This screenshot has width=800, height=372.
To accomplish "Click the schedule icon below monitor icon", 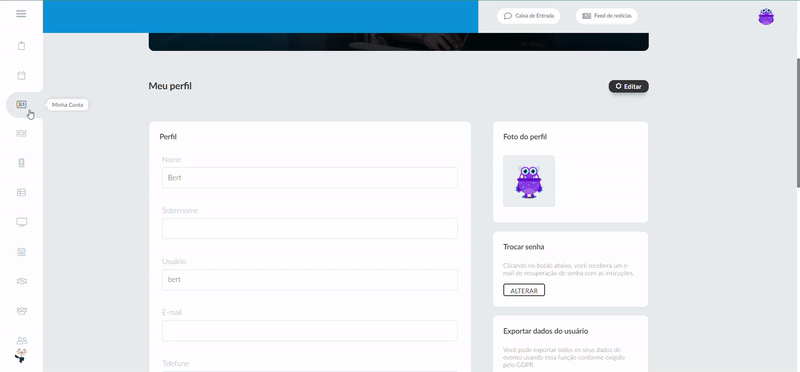I will coord(21,252).
